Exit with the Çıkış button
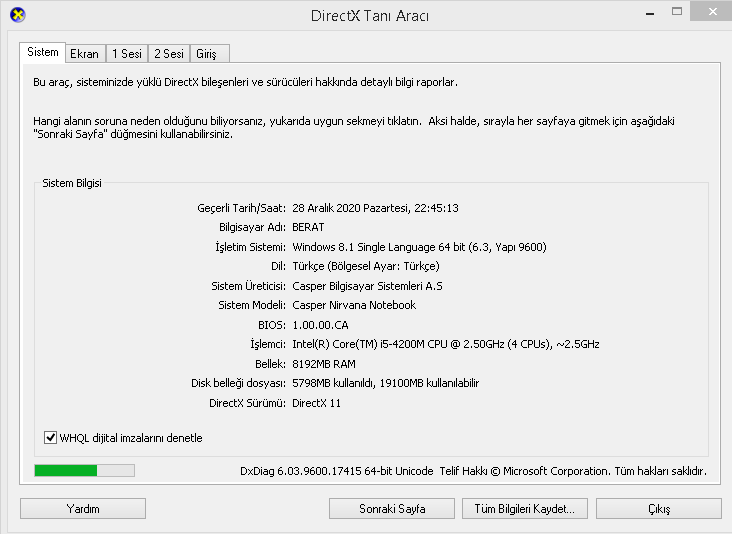Screen dimensions: 732x534 click(x=659, y=508)
